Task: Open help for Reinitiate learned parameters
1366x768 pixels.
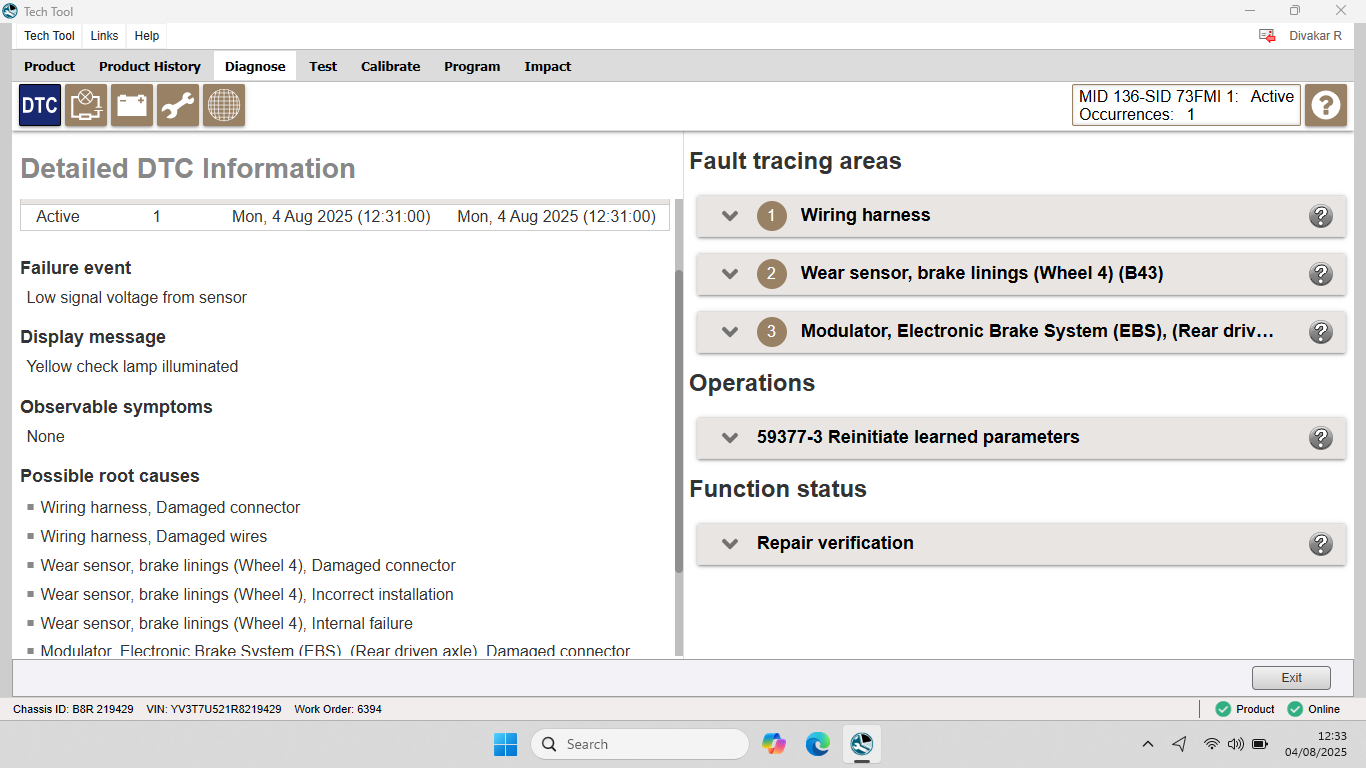Action: [x=1320, y=438]
